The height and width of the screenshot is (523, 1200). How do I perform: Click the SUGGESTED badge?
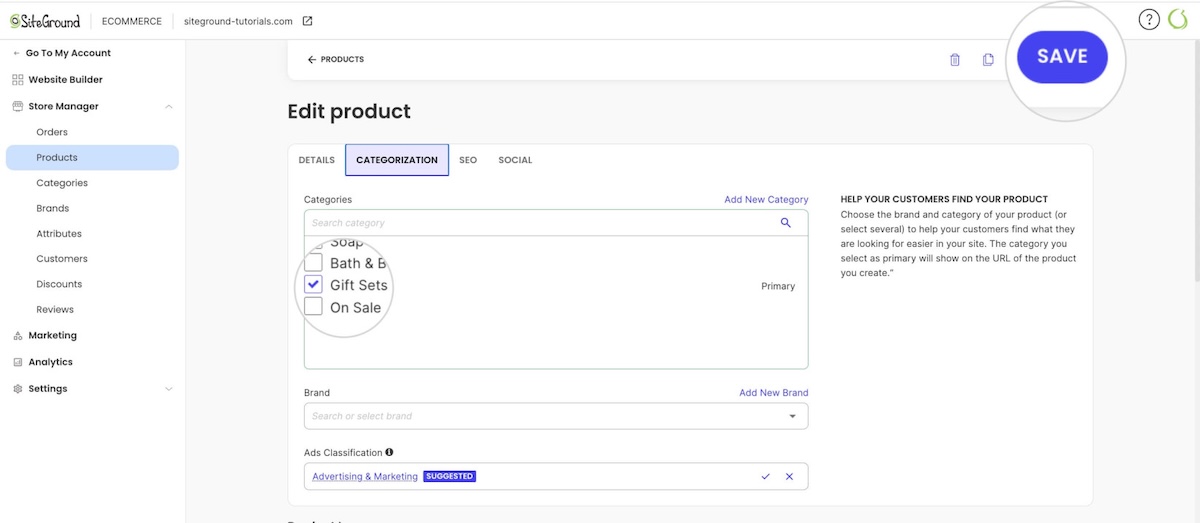[450, 476]
